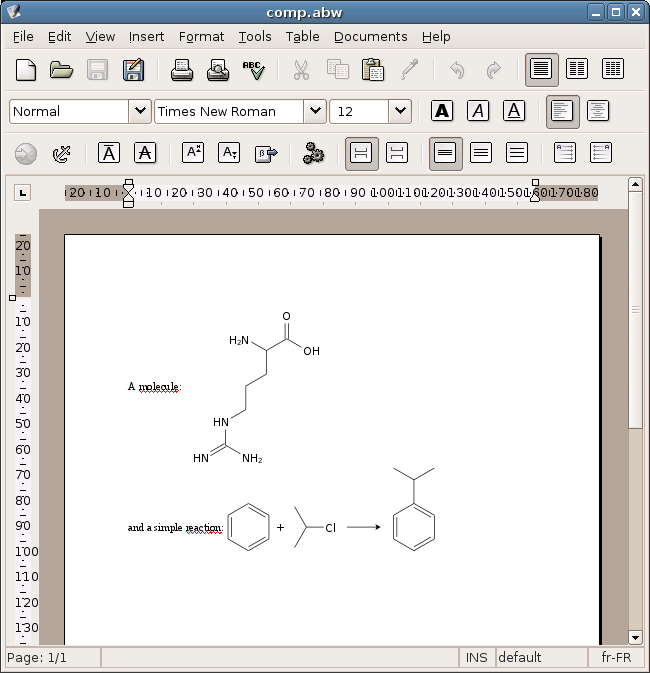
Task: Run the spell check tool
Action: coord(253,70)
